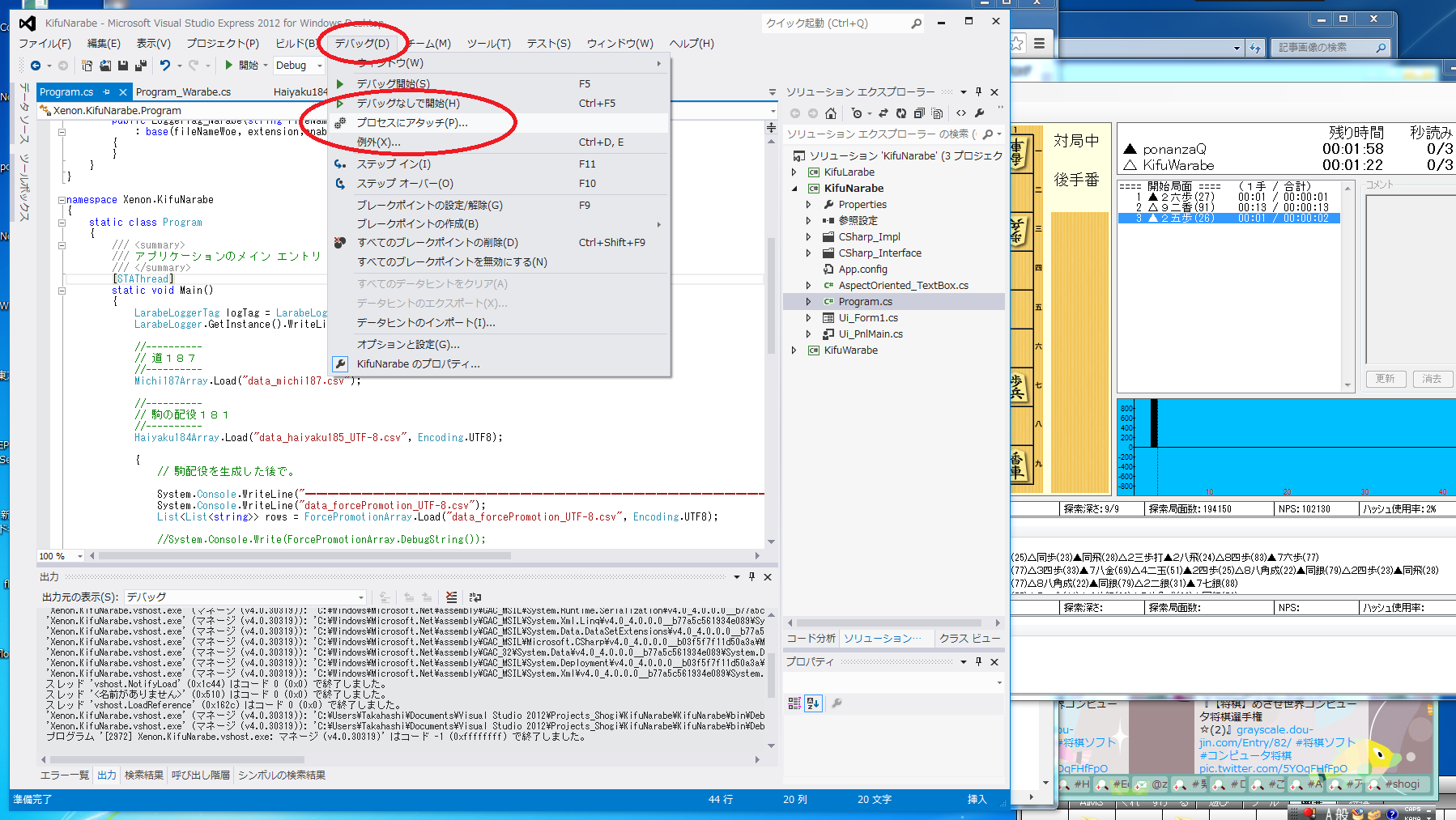
Task: Click the Undo arrow icon
Action: coord(165,66)
